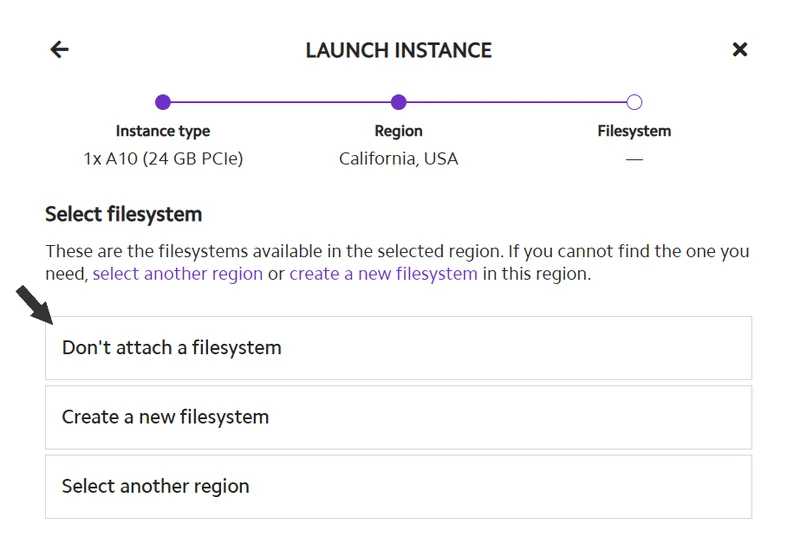Click the hollow Filesystem step circle
Screen dimensions: 800x543
634,102
